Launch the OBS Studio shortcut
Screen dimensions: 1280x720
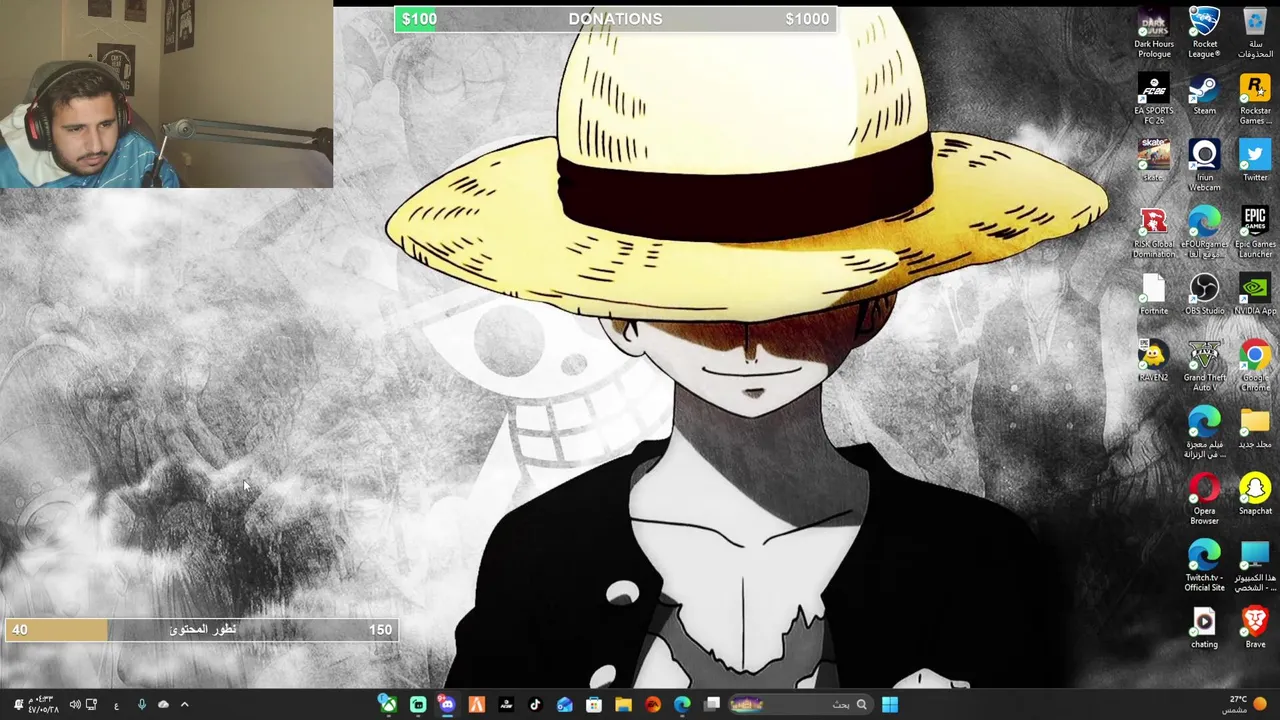1204,295
